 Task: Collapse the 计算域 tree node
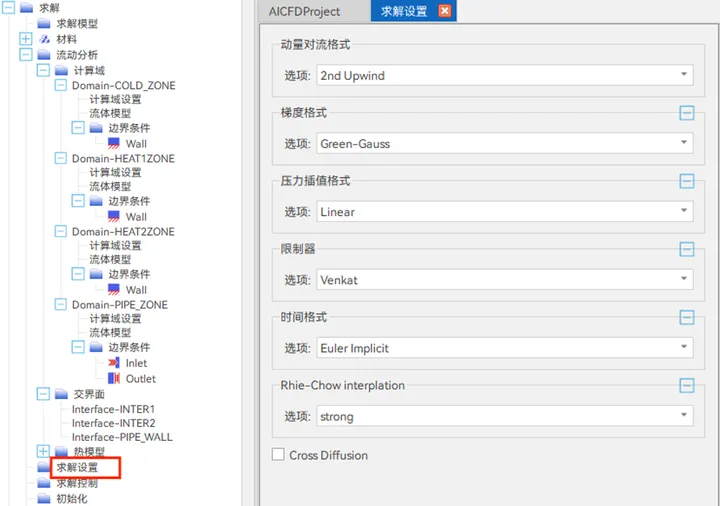43,70
